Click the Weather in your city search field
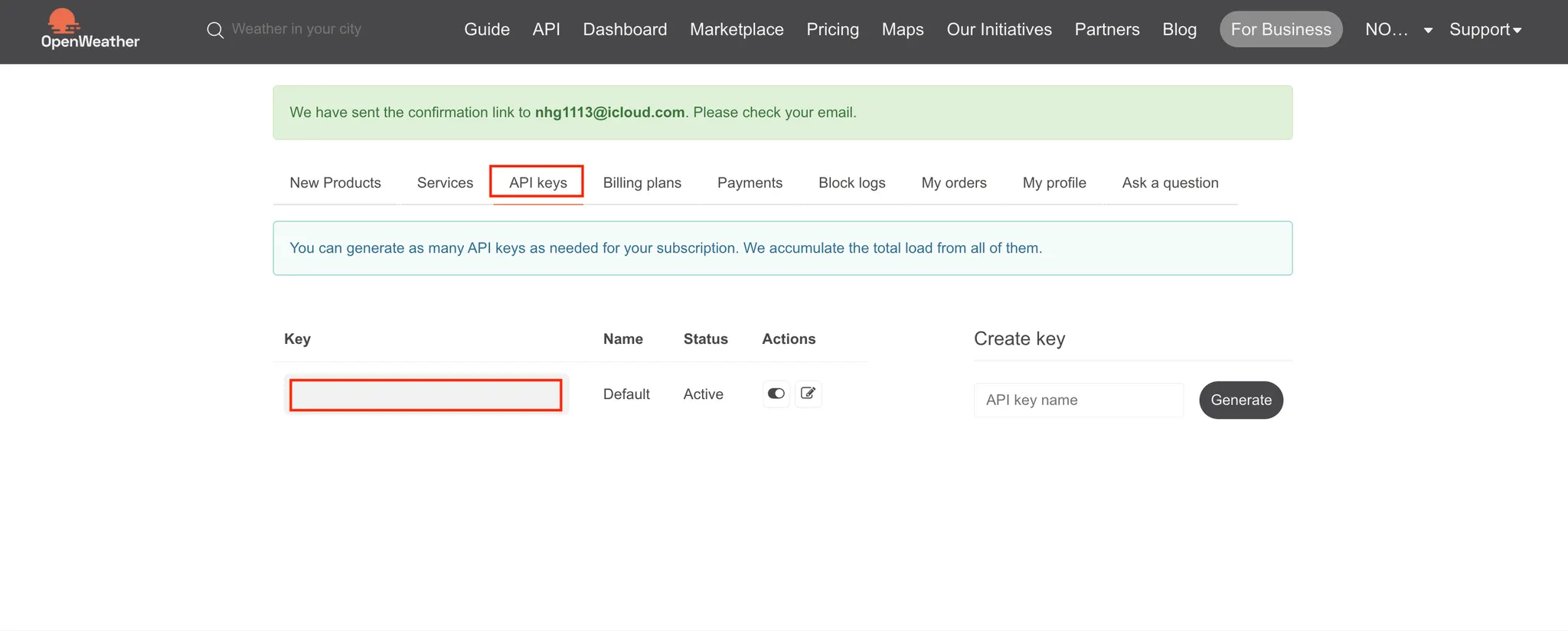Image resolution: width=1568 pixels, height=631 pixels. click(x=297, y=29)
